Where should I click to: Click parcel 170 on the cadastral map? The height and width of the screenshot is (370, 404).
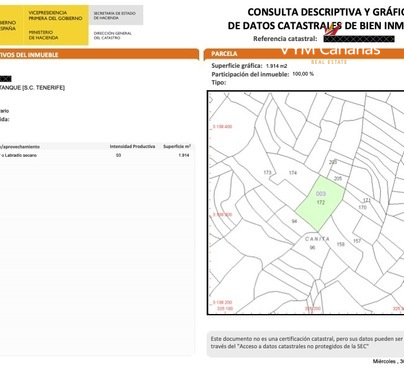[x=362, y=207]
